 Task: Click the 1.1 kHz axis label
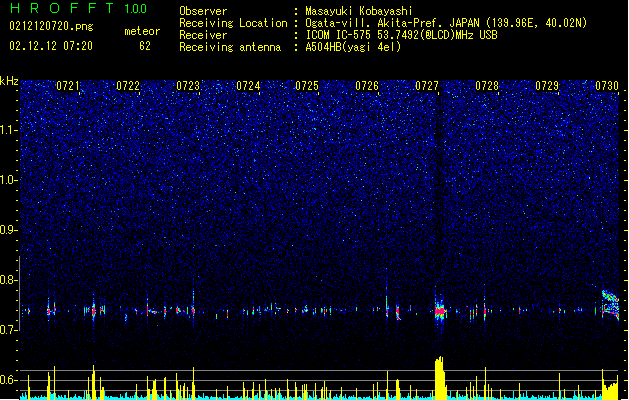[8, 130]
